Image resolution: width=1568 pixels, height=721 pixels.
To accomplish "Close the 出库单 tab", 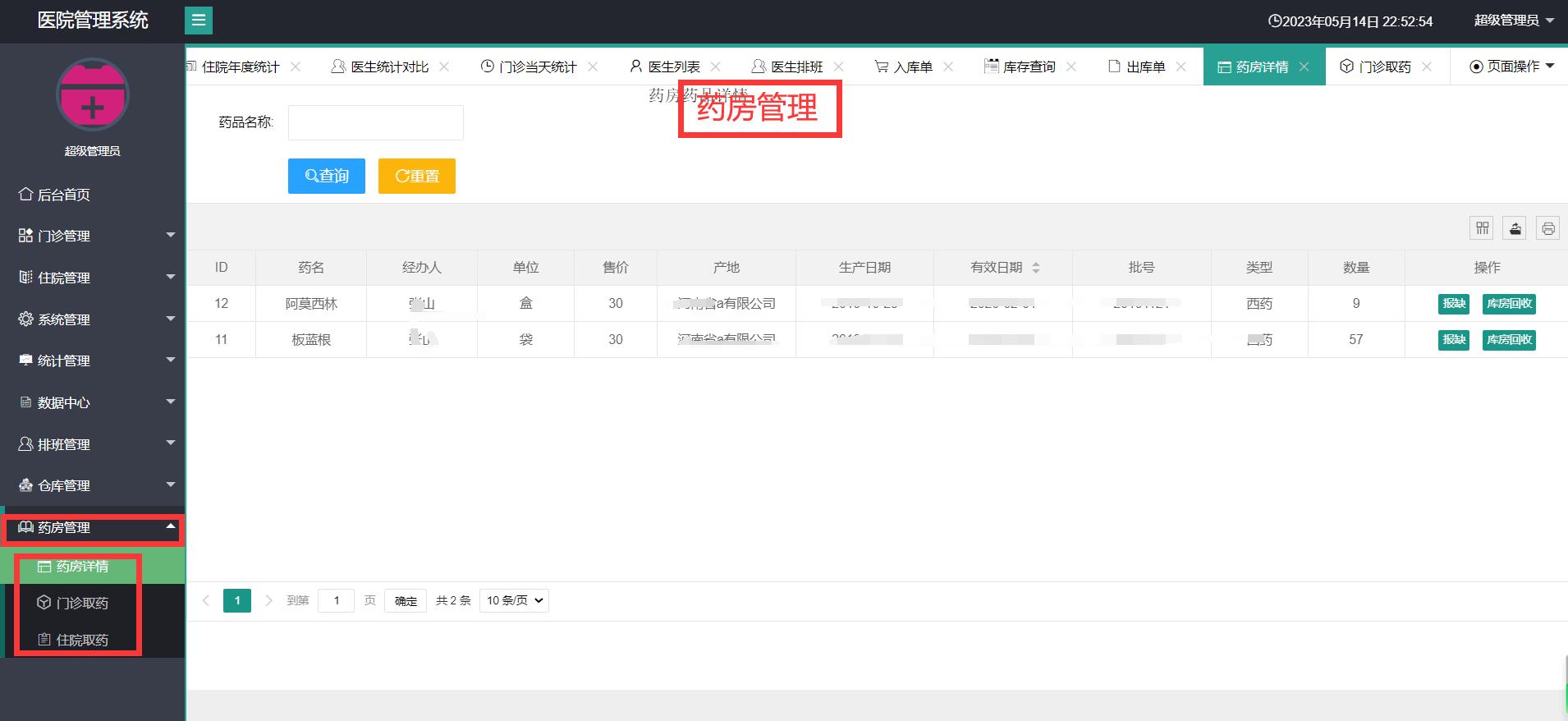I will tap(1181, 67).
